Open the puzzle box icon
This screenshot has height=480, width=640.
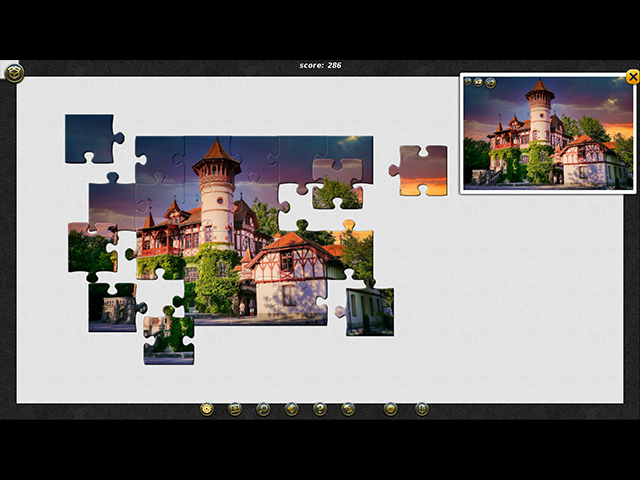pos(14,72)
